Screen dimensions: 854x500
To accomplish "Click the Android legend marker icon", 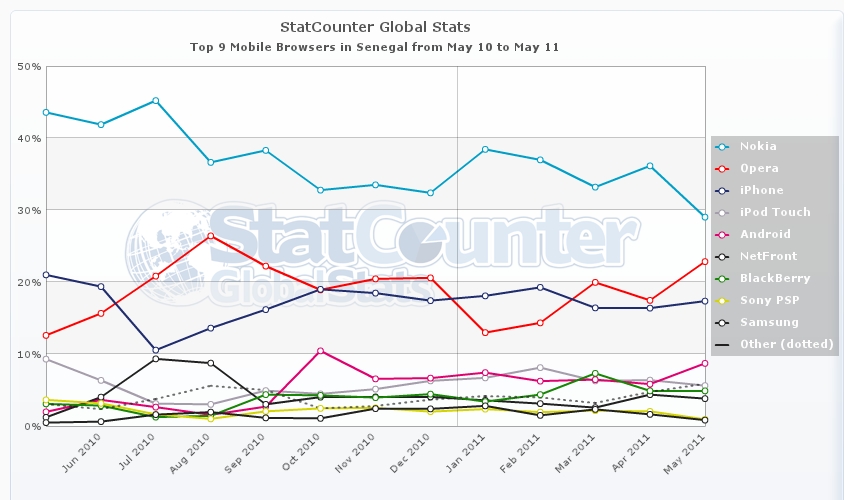I will click(x=724, y=234).
